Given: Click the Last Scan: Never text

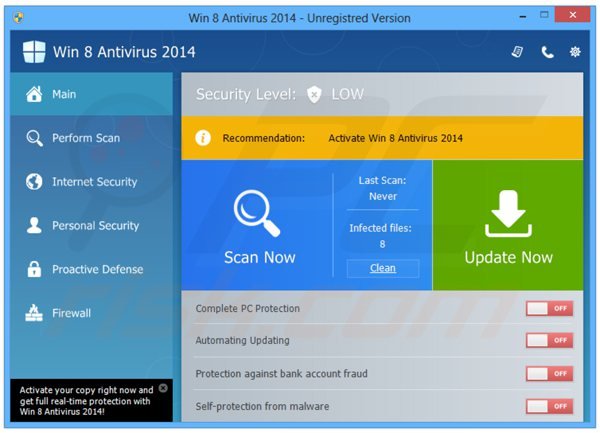Looking at the screenshot, I should (383, 188).
